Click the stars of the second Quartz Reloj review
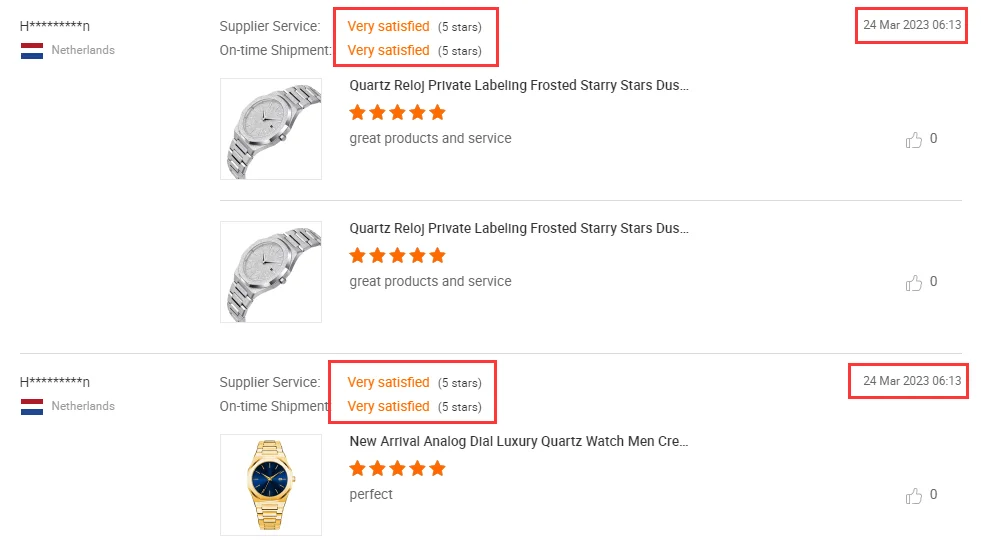Screen dimensions: 981x557 [397, 256]
